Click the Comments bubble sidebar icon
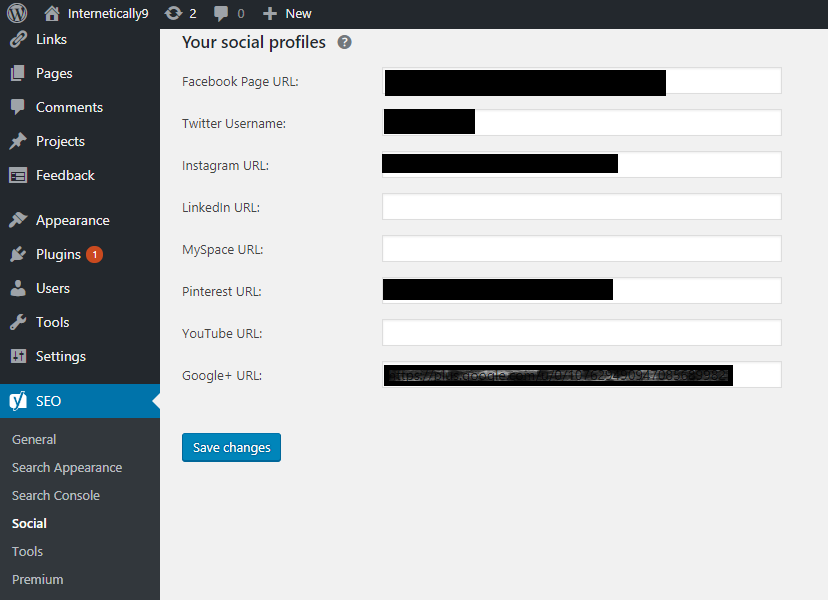 pyautogui.click(x=18, y=107)
